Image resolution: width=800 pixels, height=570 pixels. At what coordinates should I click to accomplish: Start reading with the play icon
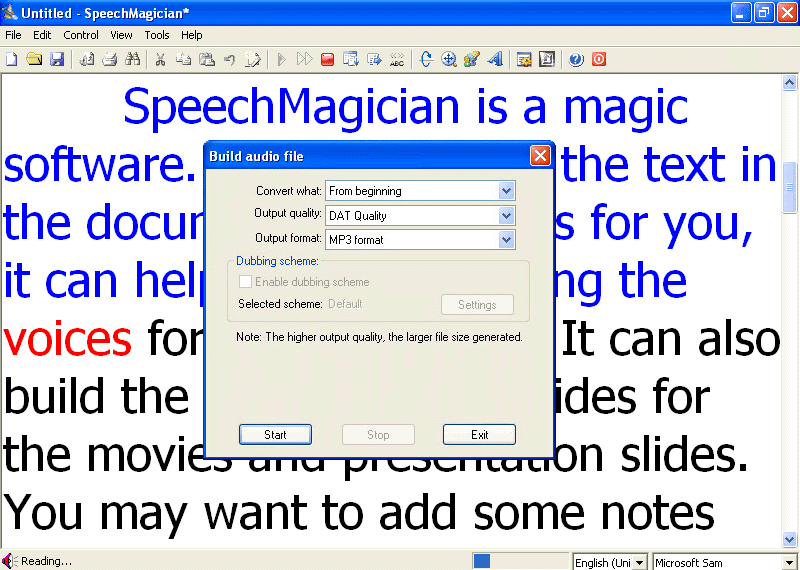point(281,59)
